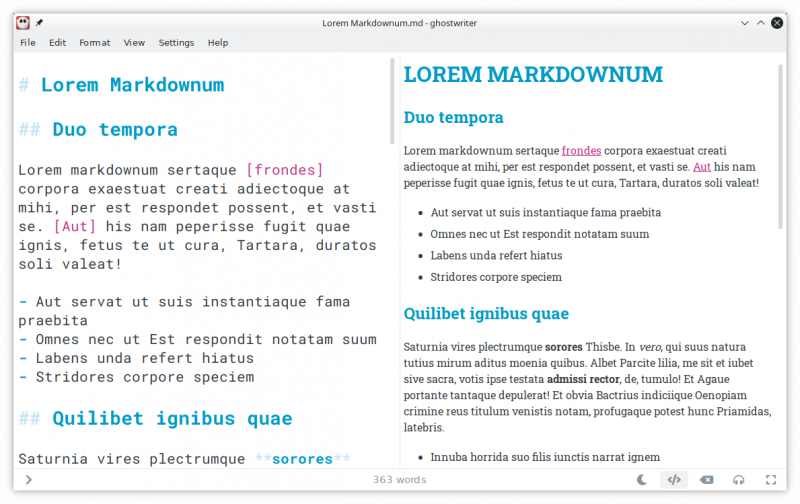
Task: Open the File menu
Action: point(28,43)
